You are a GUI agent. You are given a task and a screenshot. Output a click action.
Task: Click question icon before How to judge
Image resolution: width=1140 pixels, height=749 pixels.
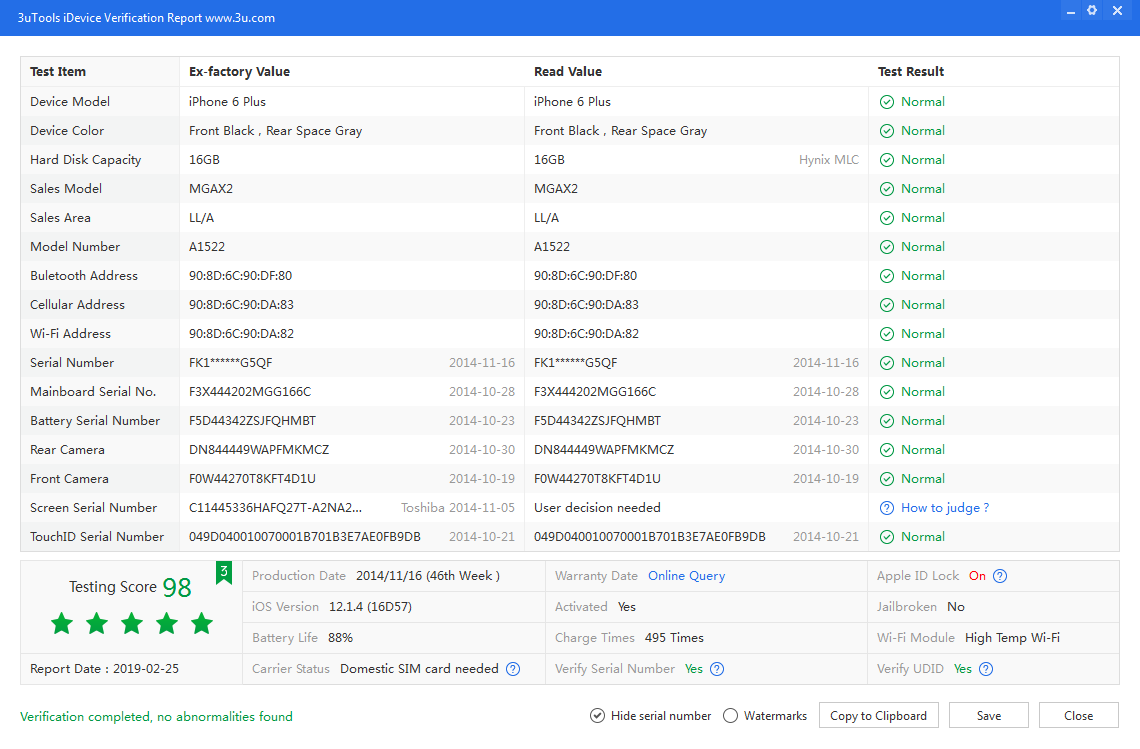click(886, 508)
